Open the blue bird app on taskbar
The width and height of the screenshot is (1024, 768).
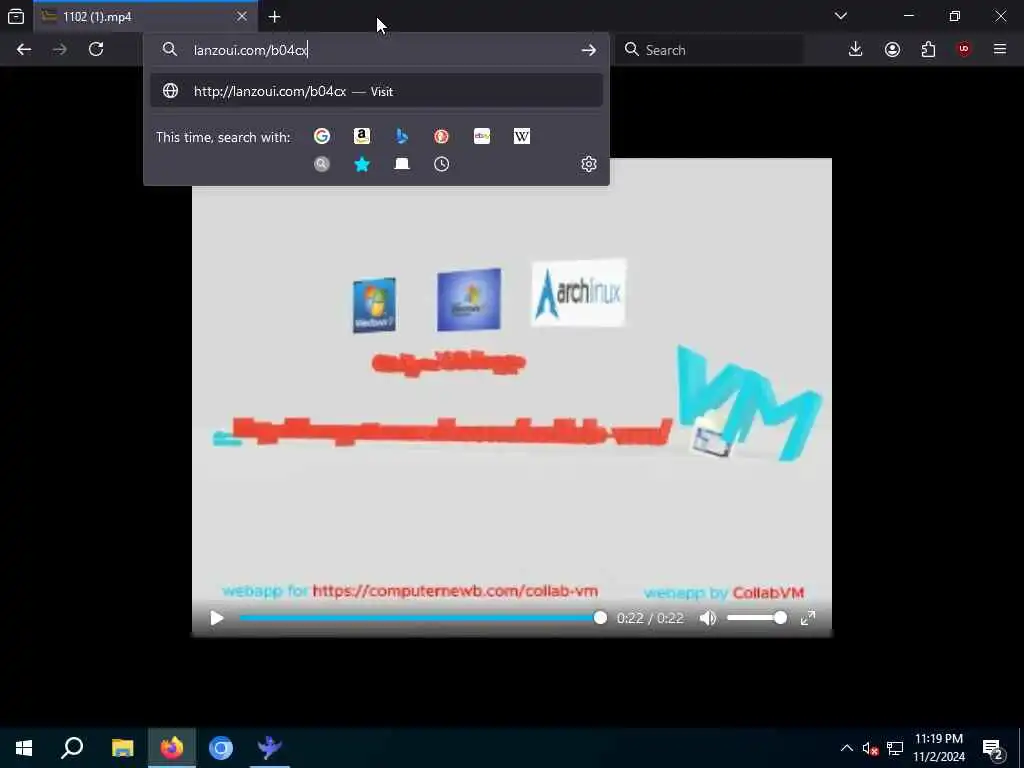click(x=270, y=748)
